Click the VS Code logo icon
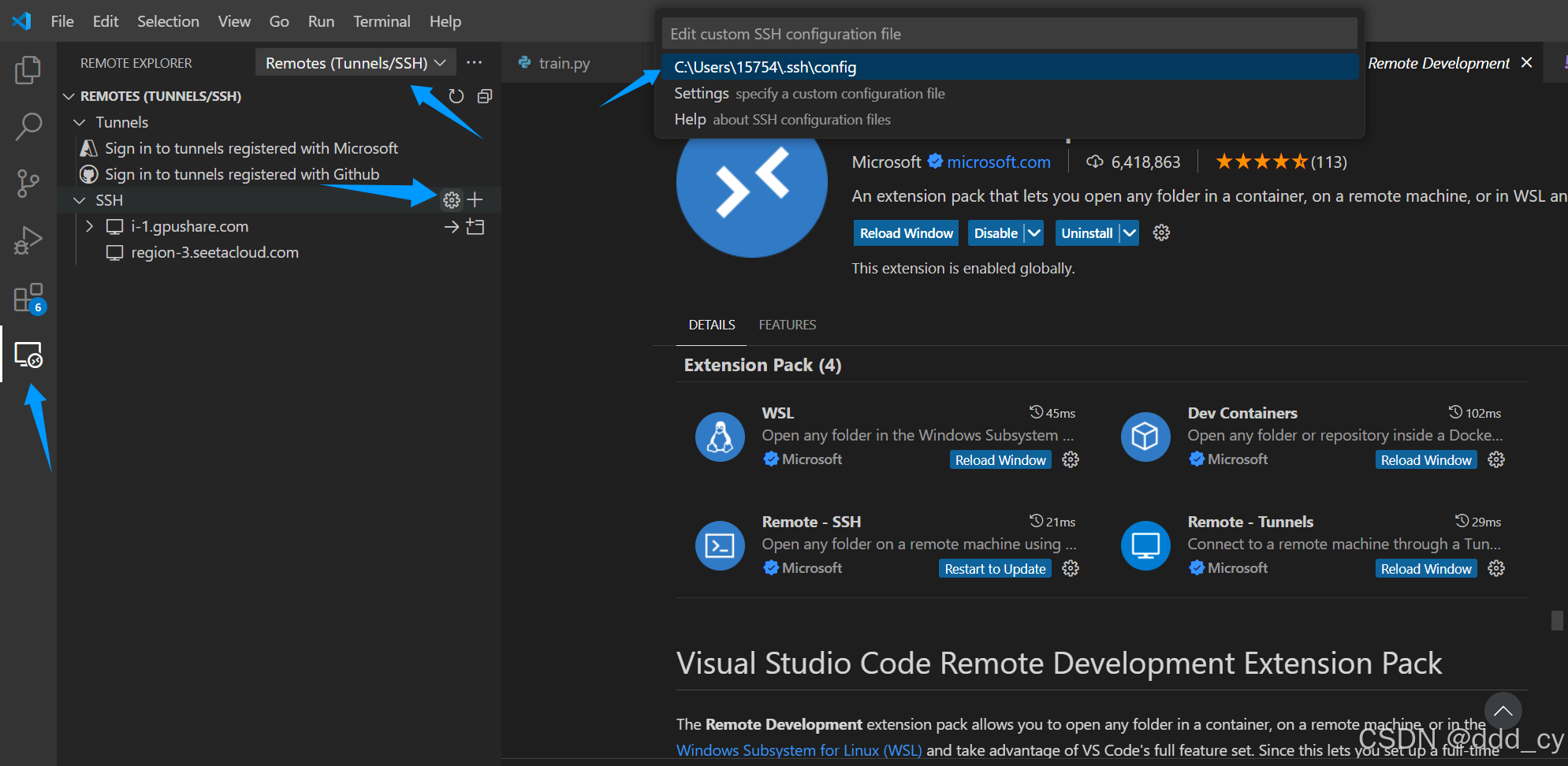The image size is (1568, 766). [x=21, y=21]
